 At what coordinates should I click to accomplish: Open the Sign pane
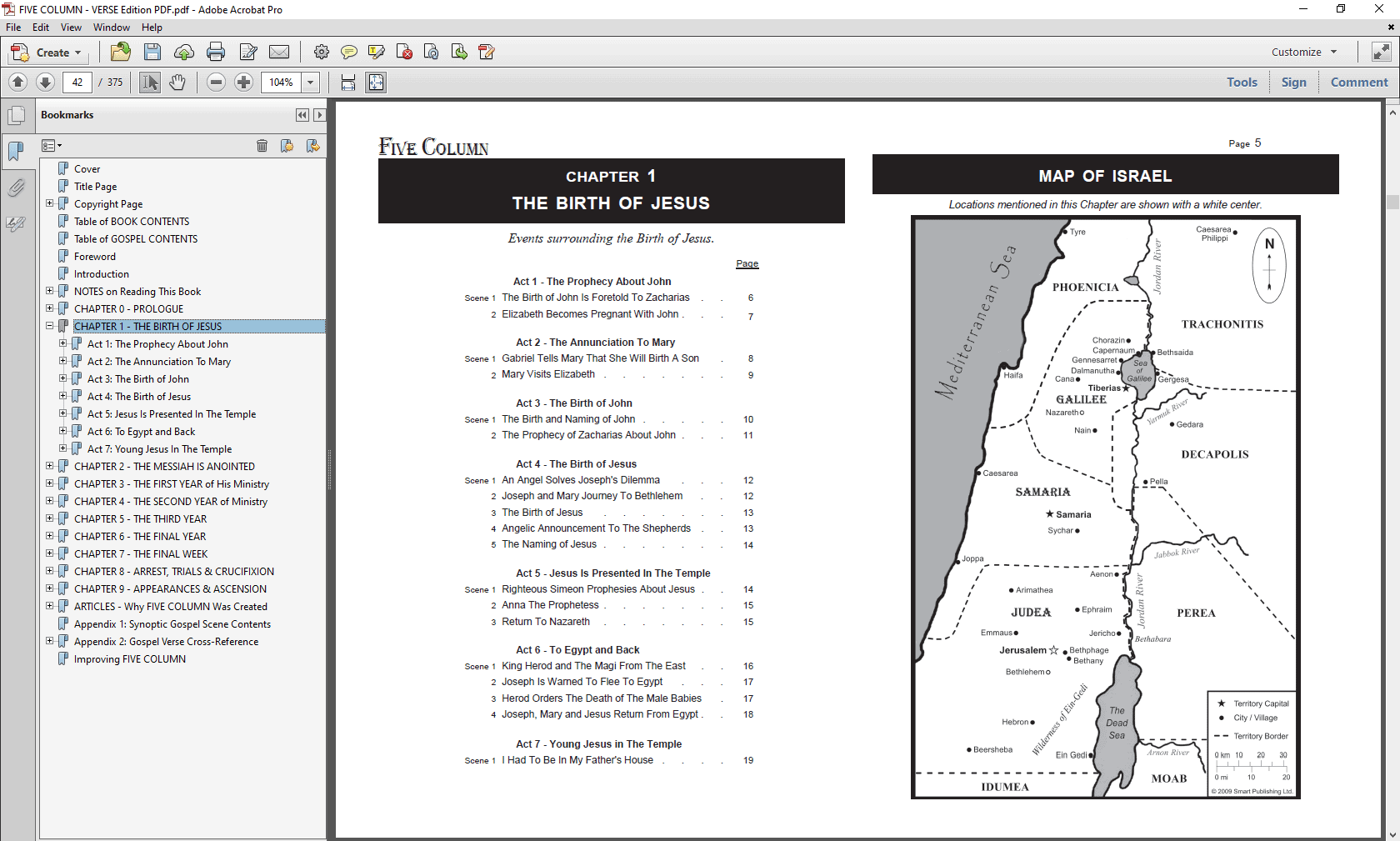pos(1293,82)
